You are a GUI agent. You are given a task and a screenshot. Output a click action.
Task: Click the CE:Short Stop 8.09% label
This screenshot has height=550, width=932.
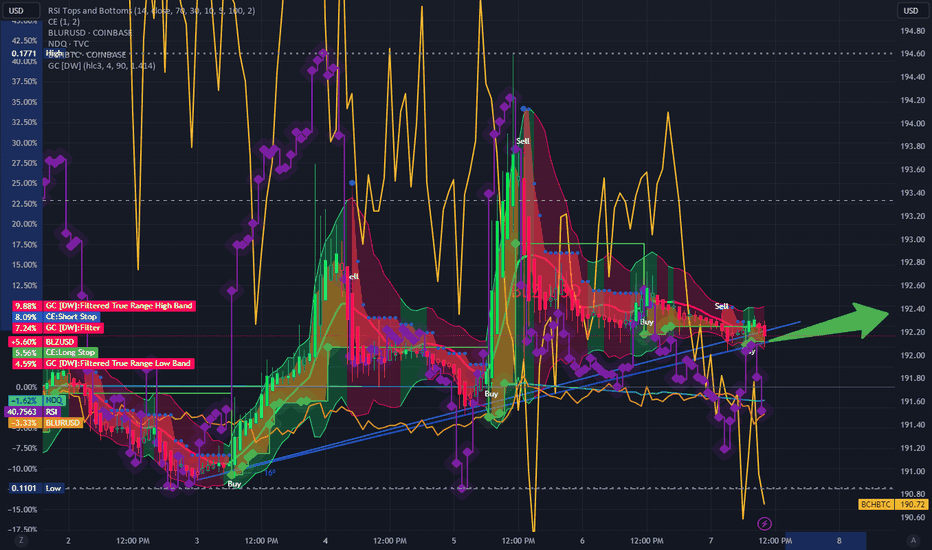[55, 317]
